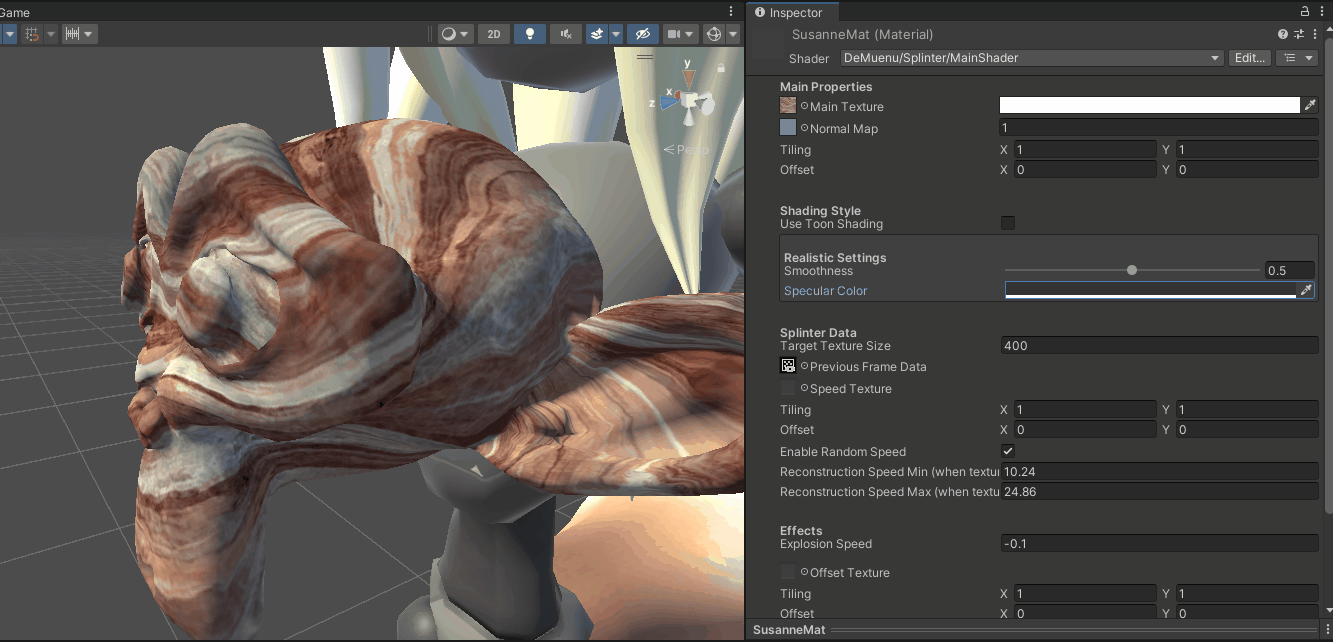Open Speed Texture object picker circle
This screenshot has height=642, width=1333.
[804, 388]
